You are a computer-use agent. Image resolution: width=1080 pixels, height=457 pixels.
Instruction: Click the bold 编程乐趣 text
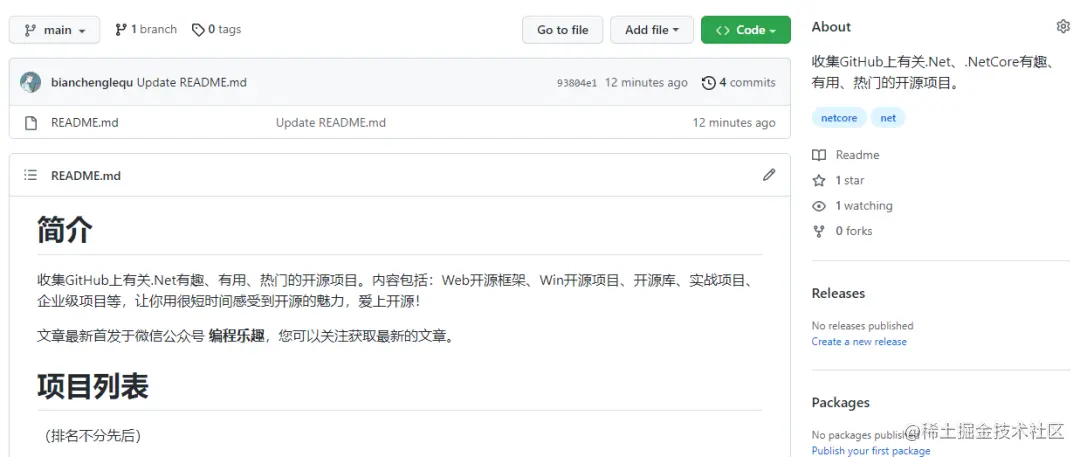click(236, 336)
